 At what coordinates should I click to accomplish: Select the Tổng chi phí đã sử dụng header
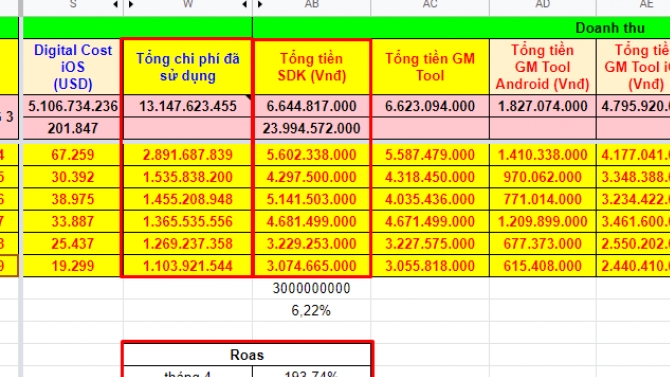pyautogui.click(x=188, y=67)
